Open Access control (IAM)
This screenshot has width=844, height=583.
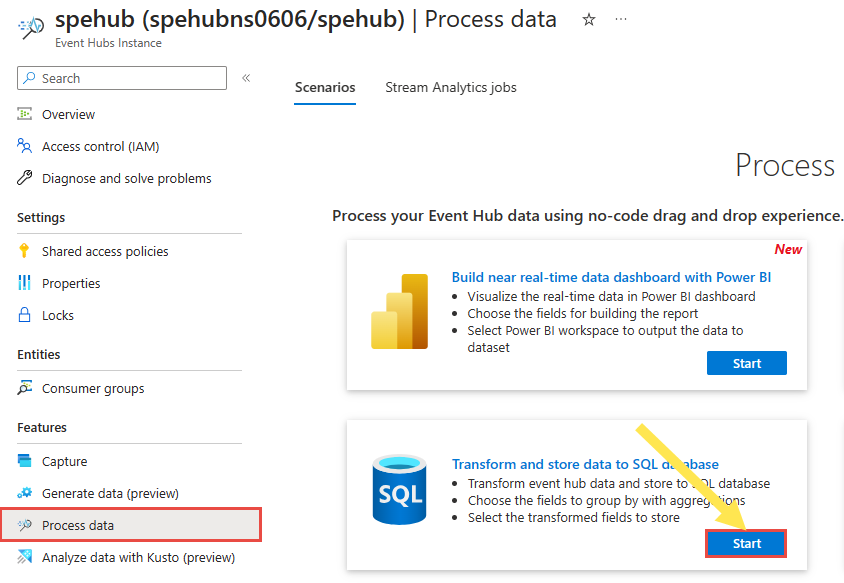(101, 146)
